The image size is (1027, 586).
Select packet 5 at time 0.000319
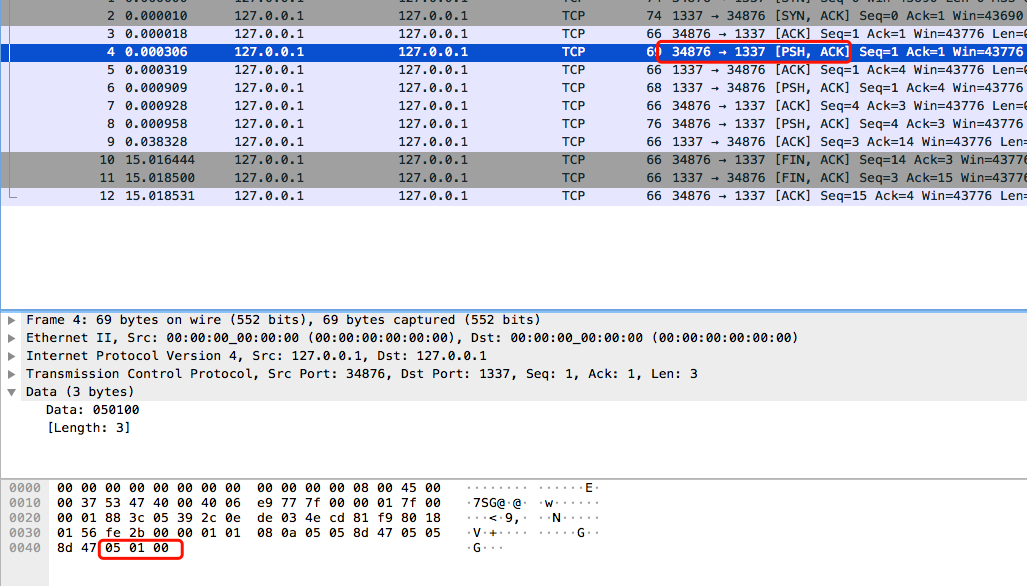[x=514, y=70]
